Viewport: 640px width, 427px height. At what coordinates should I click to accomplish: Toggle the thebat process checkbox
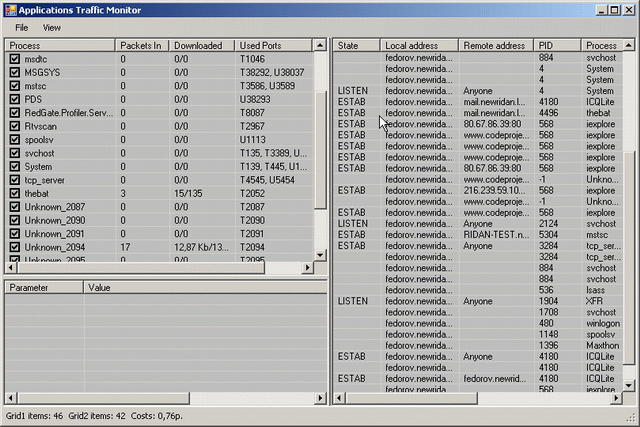coord(15,193)
